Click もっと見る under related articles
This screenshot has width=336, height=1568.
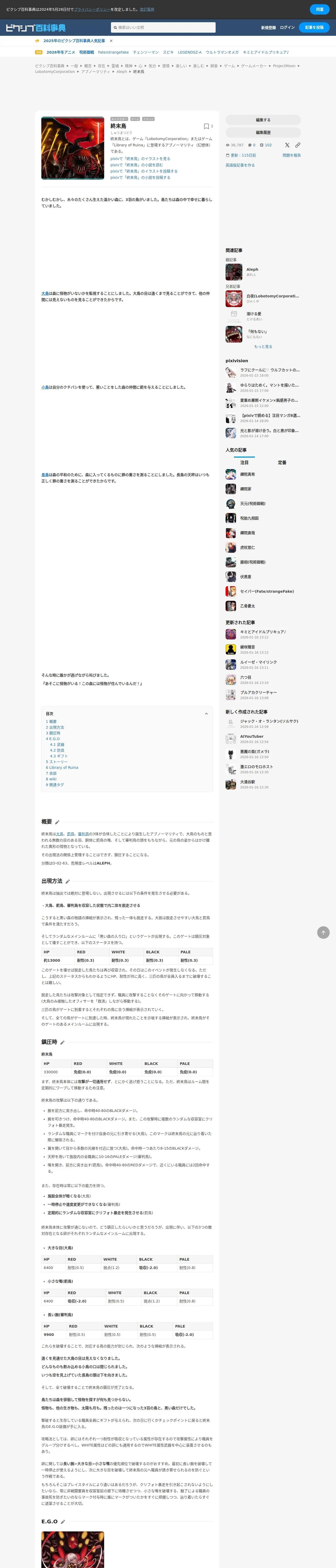pyautogui.click(x=264, y=346)
